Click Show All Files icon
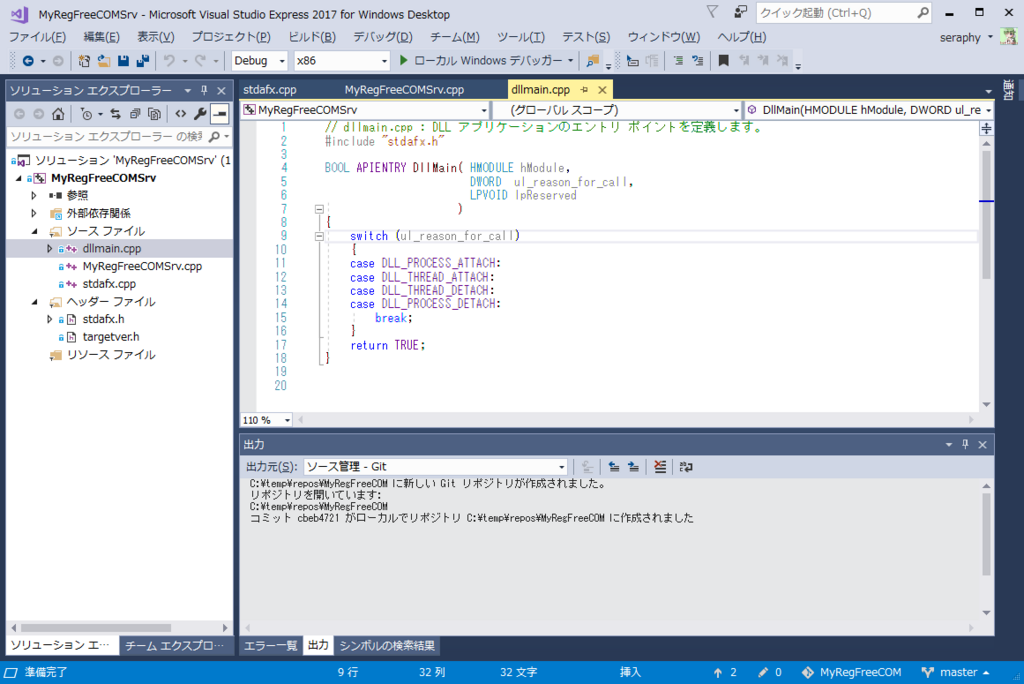This screenshot has height=684, width=1024. point(154,114)
